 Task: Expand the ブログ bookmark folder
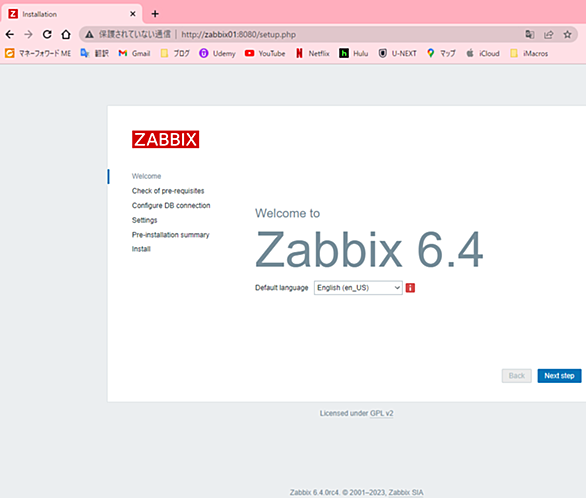point(175,53)
